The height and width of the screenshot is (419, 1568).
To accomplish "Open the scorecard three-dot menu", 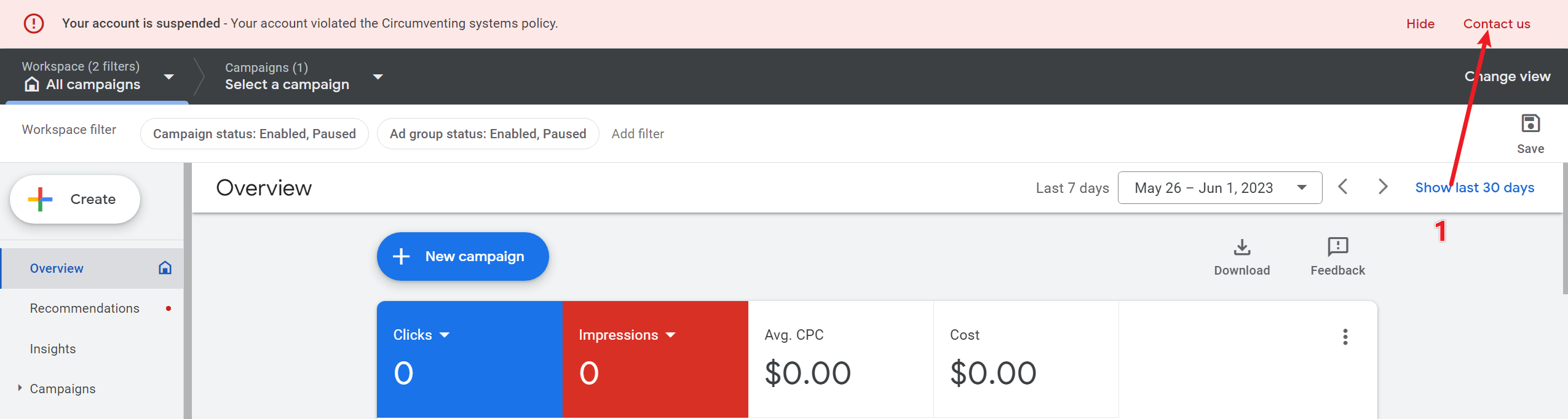I will click(1345, 337).
